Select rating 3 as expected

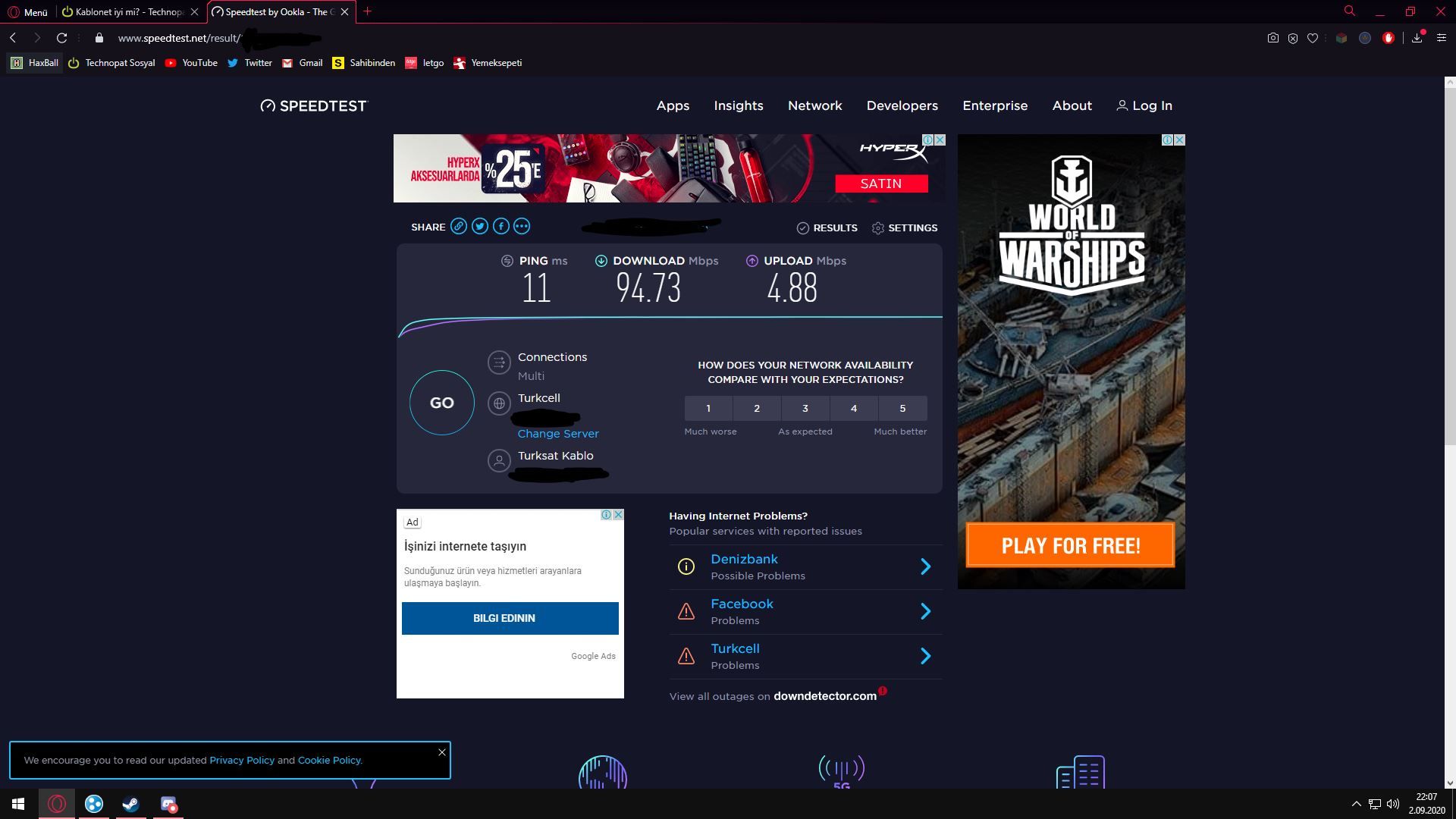(x=805, y=409)
